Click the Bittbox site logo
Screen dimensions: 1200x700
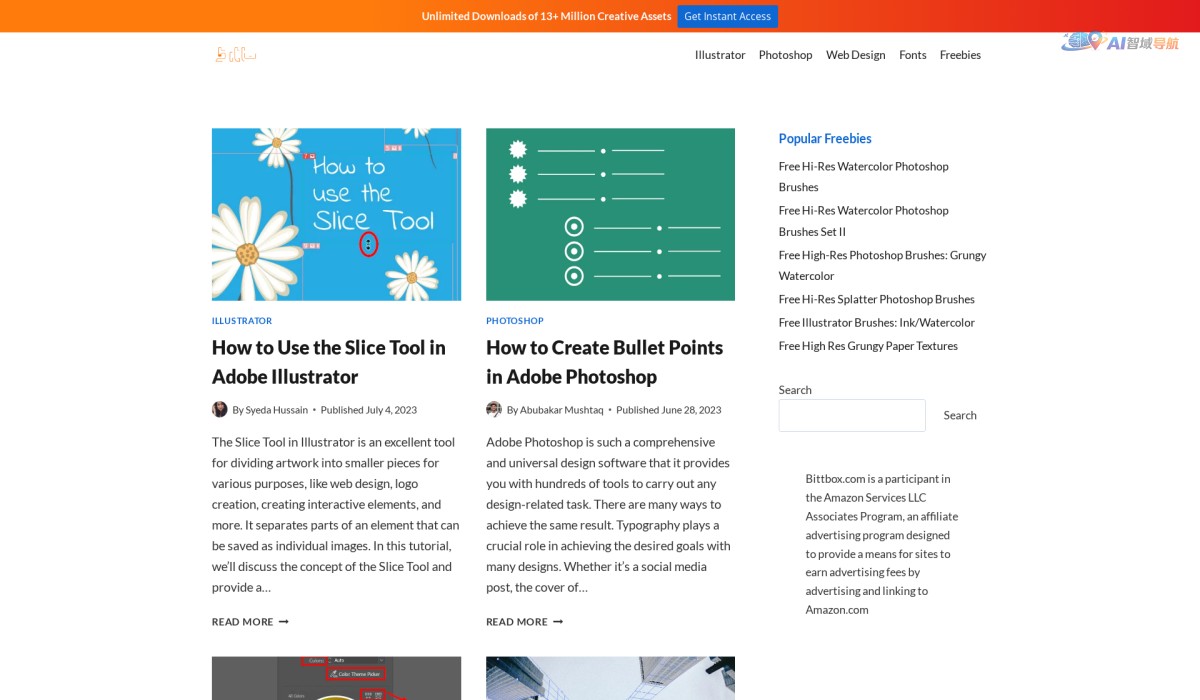point(236,55)
